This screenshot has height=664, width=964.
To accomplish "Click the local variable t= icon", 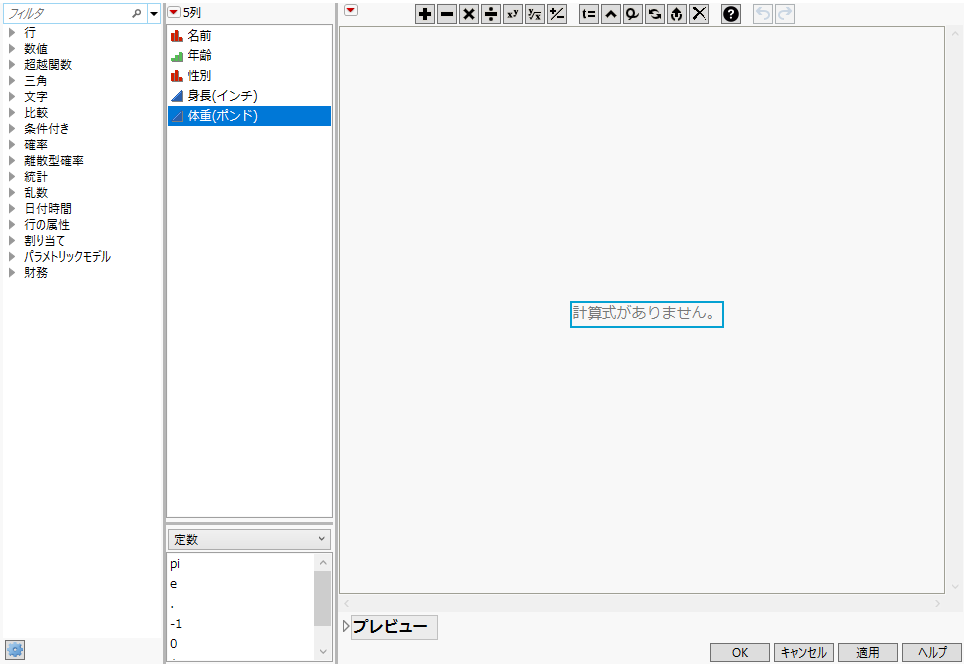I will (x=588, y=15).
